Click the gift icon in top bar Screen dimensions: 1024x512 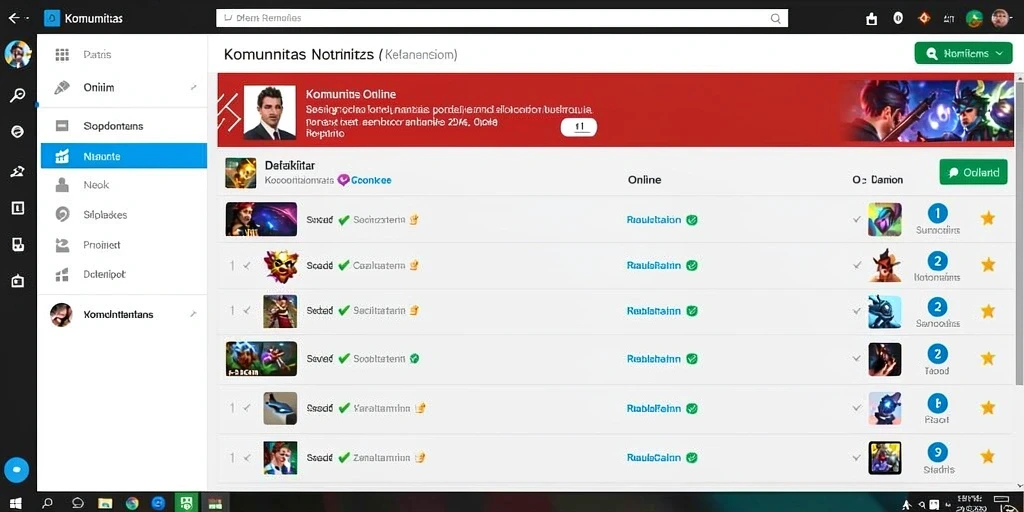point(871,19)
